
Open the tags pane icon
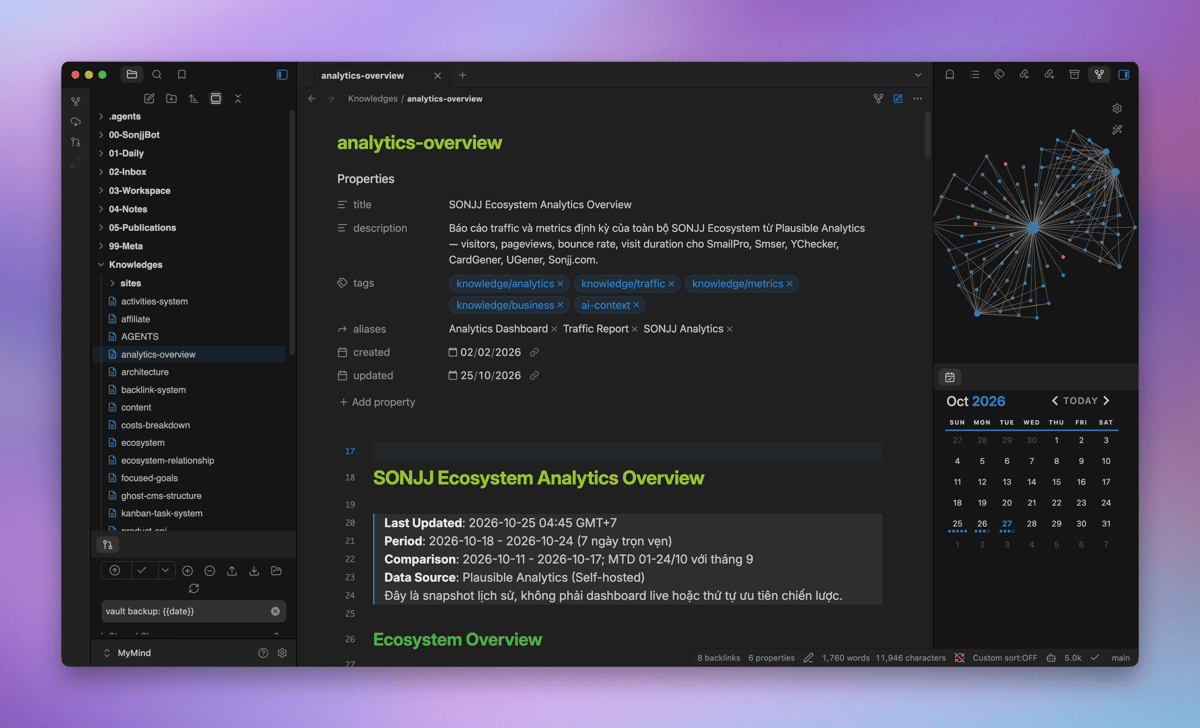tap(999, 75)
